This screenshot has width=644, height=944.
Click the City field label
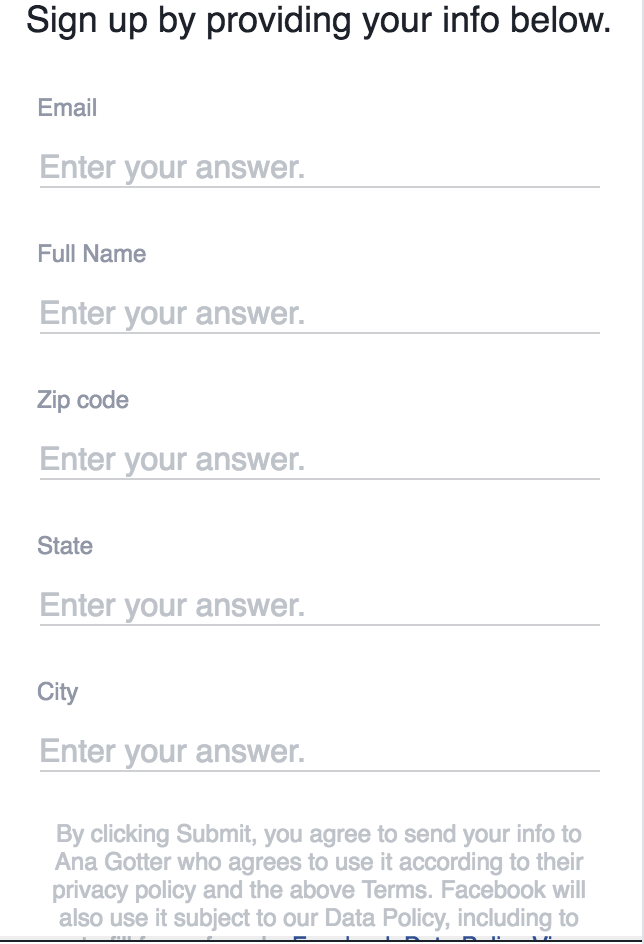click(x=58, y=692)
